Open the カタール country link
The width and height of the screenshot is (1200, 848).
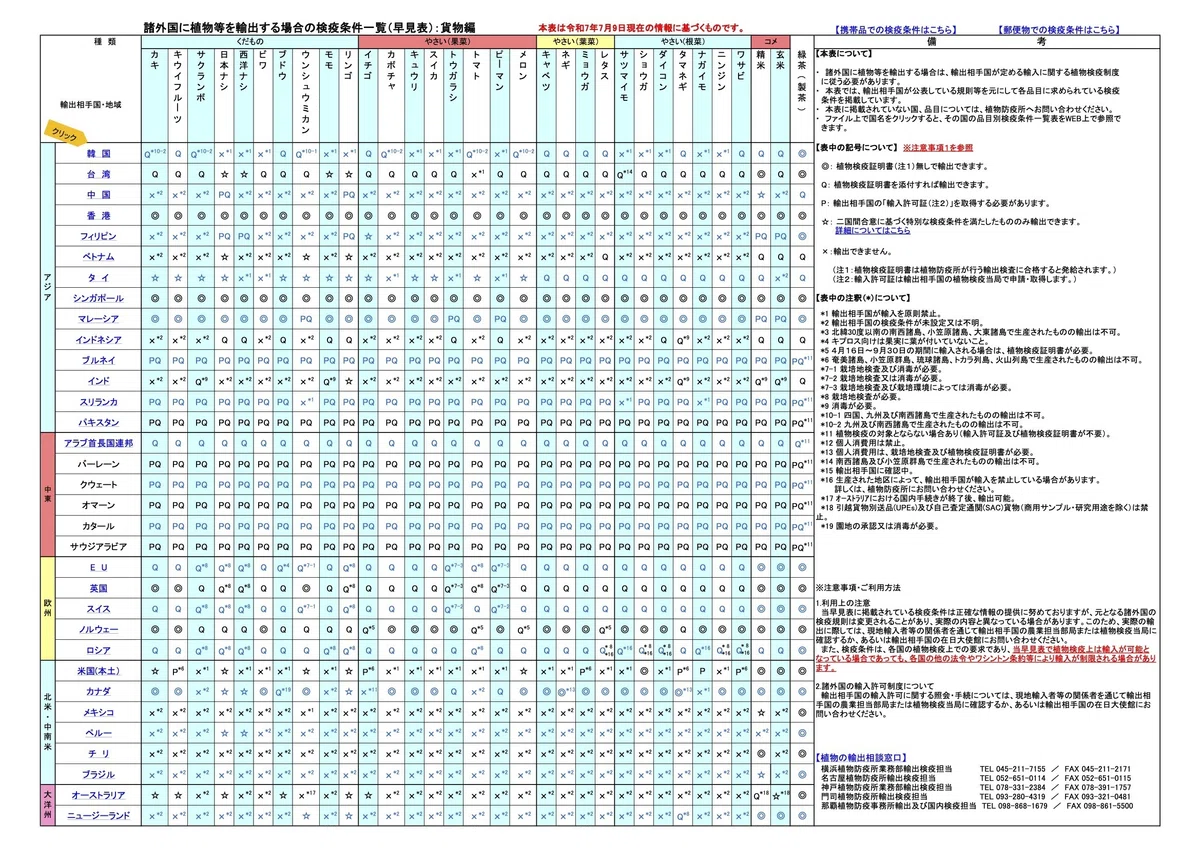point(98,525)
